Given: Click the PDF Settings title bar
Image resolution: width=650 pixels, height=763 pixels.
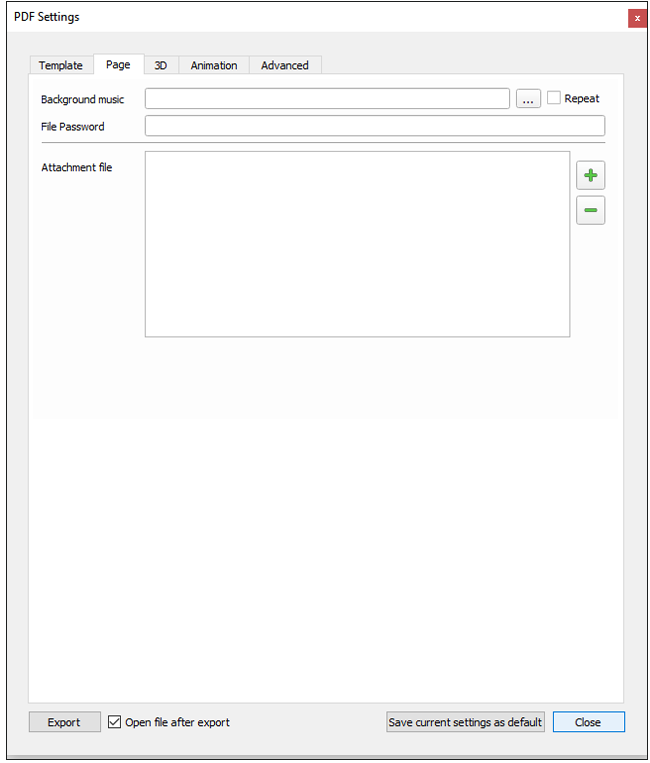Looking at the screenshot, I should [x=300, y=17].
